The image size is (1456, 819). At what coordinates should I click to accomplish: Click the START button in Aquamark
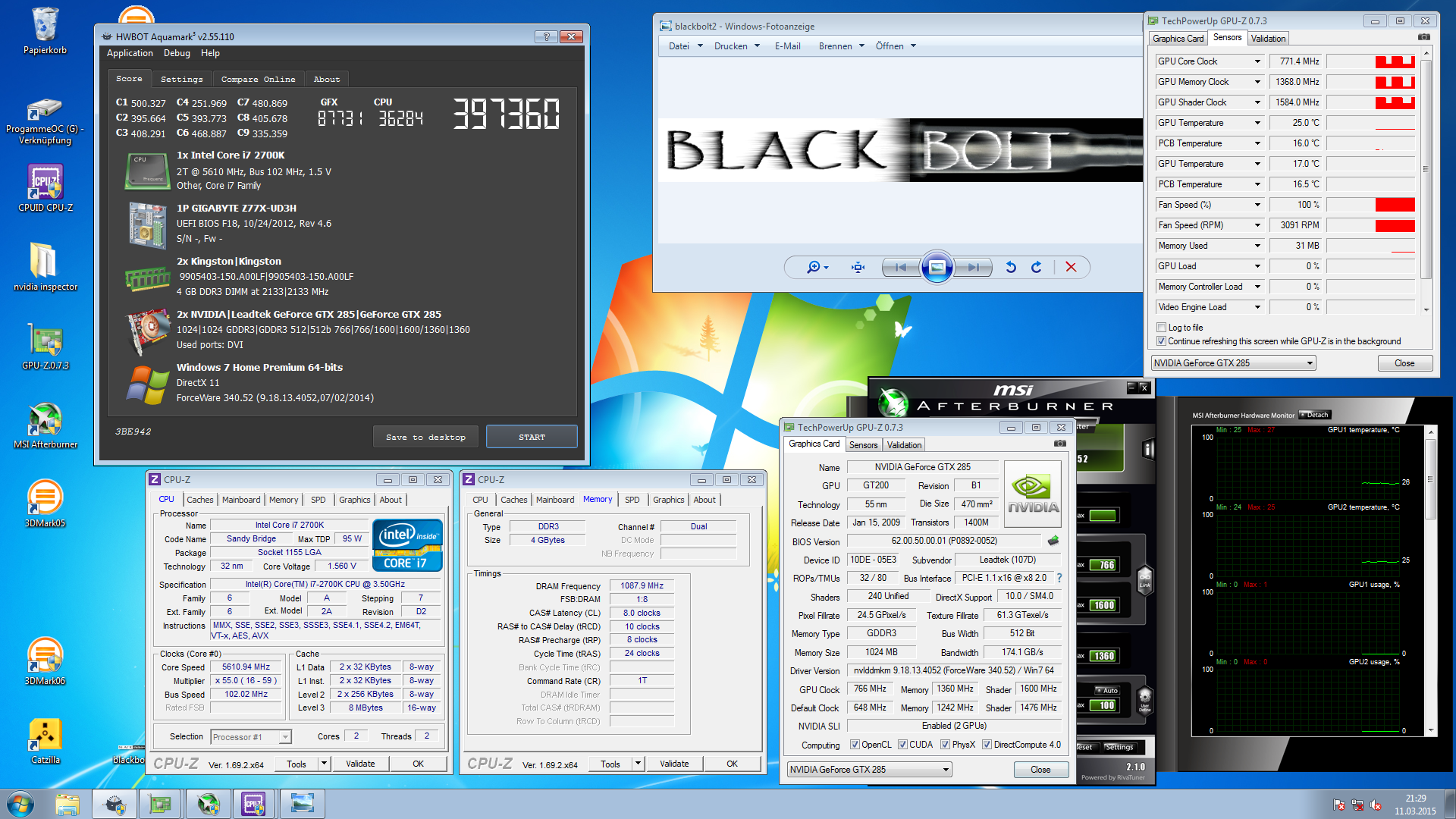532,437
